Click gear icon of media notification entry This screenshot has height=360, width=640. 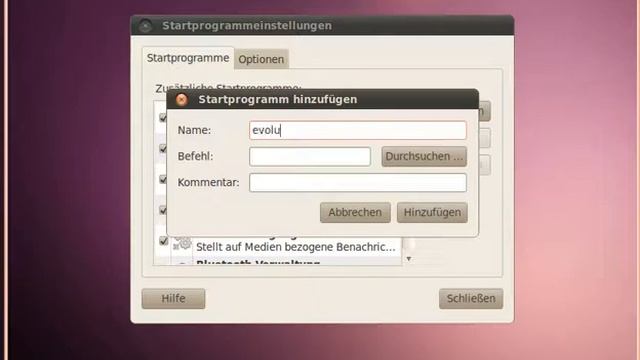pos(182,243)
